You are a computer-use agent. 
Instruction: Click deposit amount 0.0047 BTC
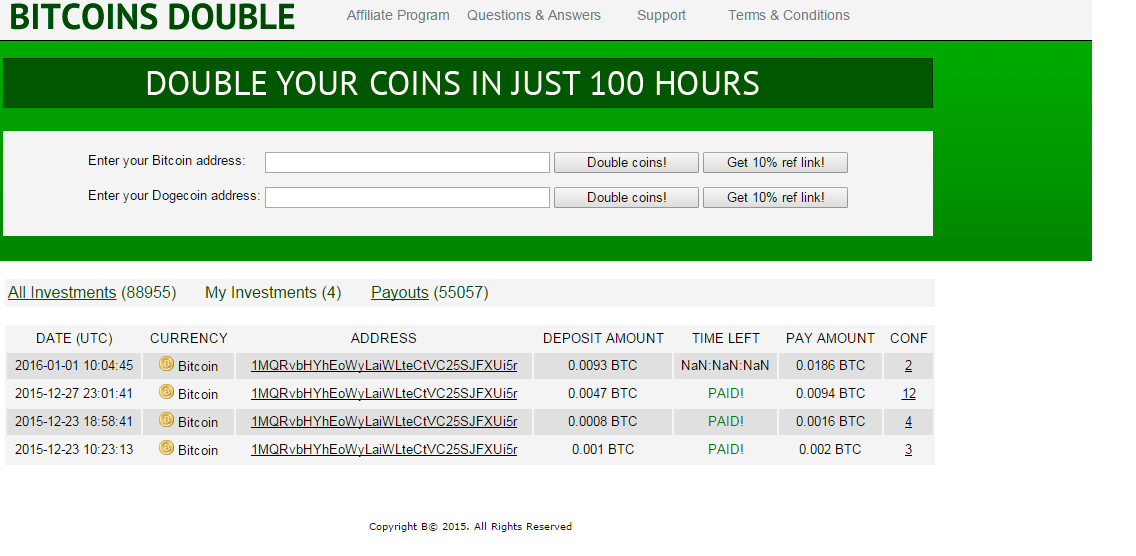point(603,394)
